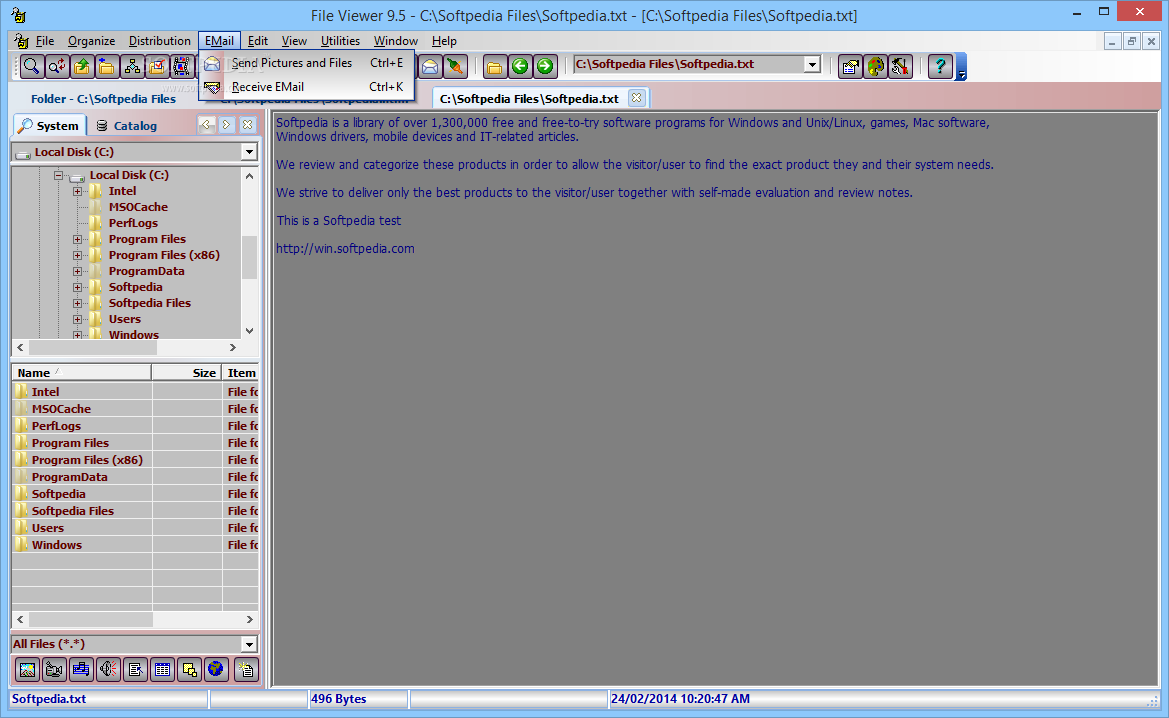Expand the Program Files (x86) tree node
1169x718 pixels.
[x=77, y=255]
